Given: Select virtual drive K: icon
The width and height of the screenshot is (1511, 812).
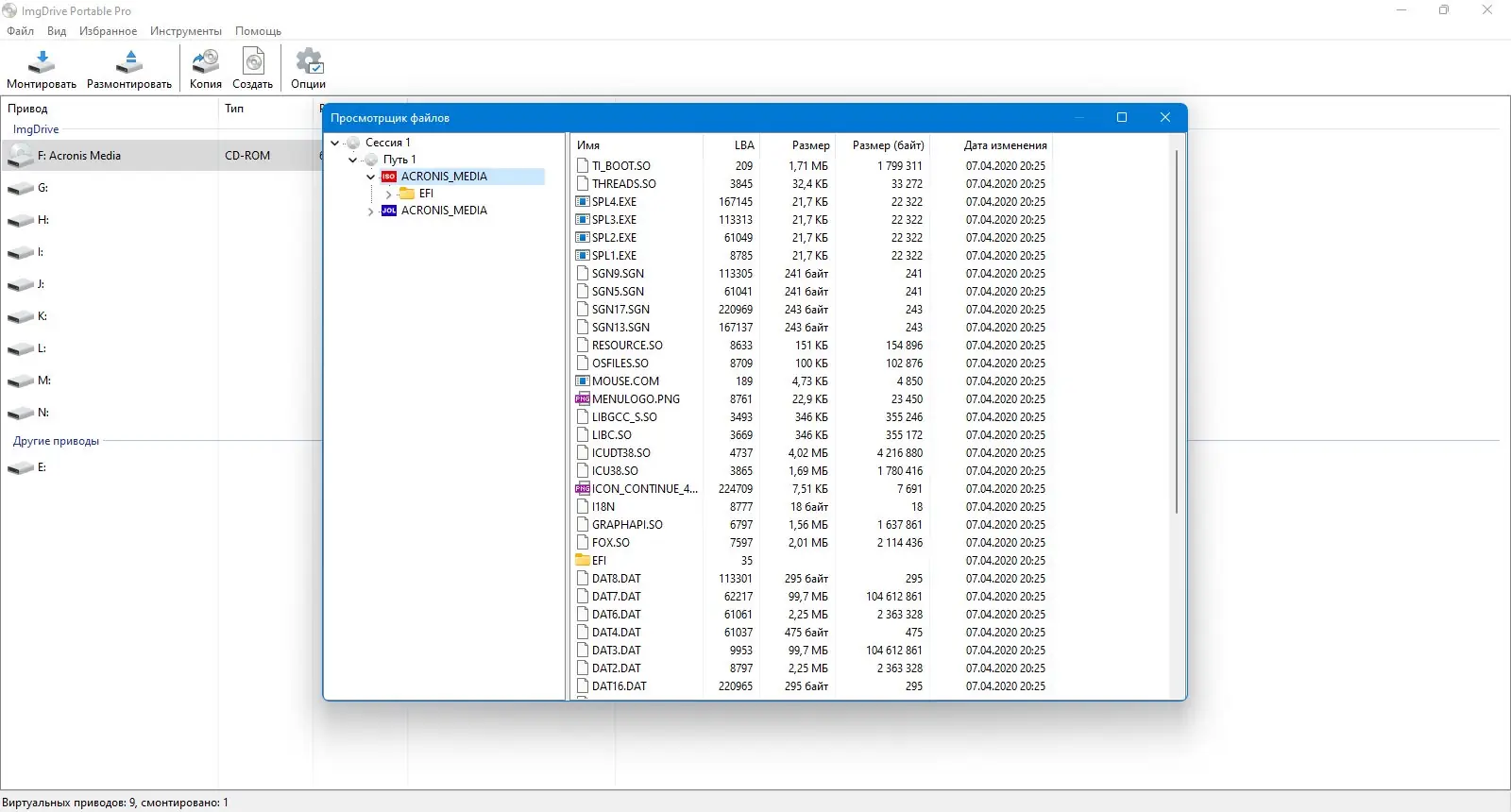Looking at the screenshot, I should 20,317.
